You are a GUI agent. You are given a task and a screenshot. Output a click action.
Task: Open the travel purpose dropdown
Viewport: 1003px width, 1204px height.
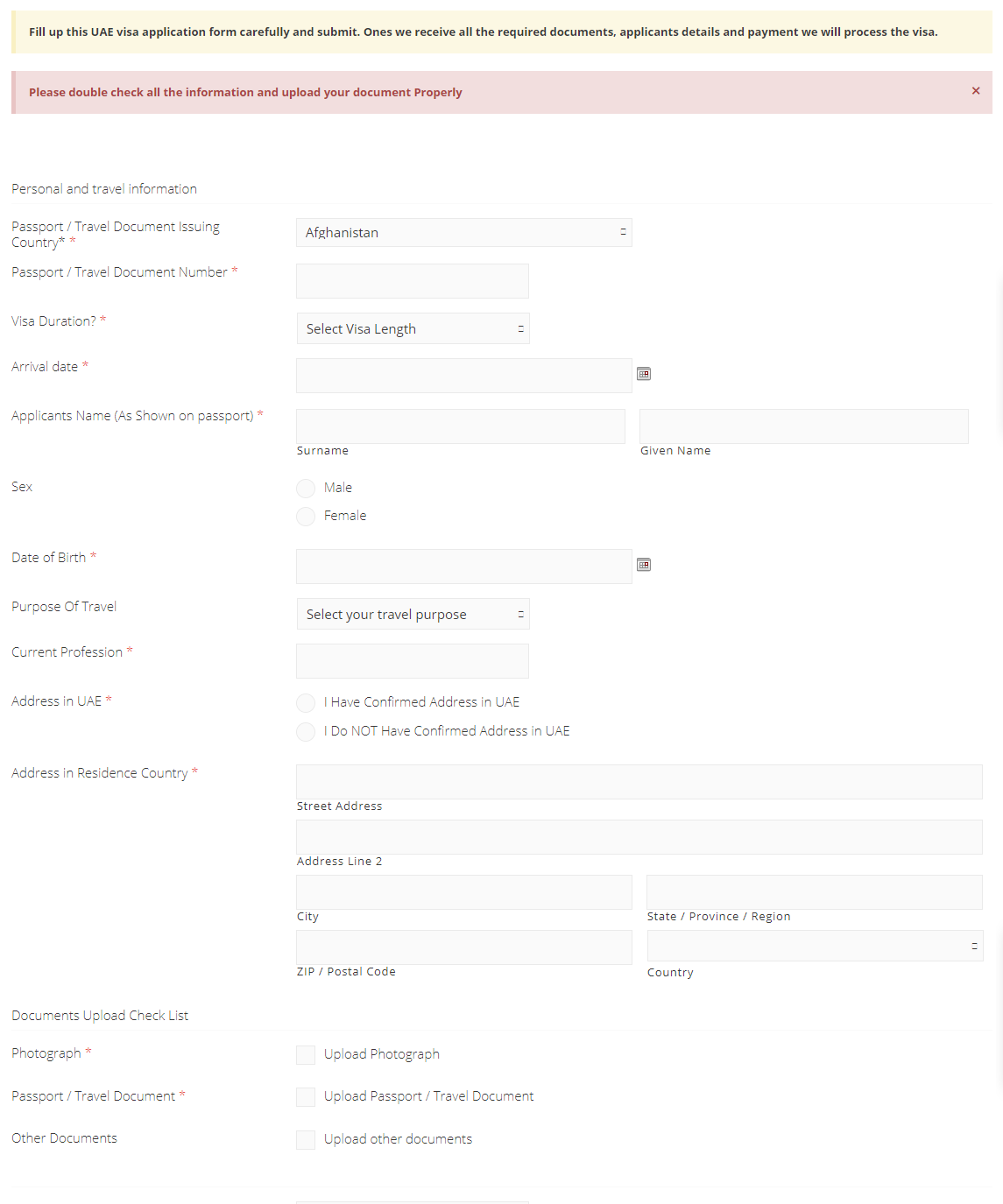point(413,614)
